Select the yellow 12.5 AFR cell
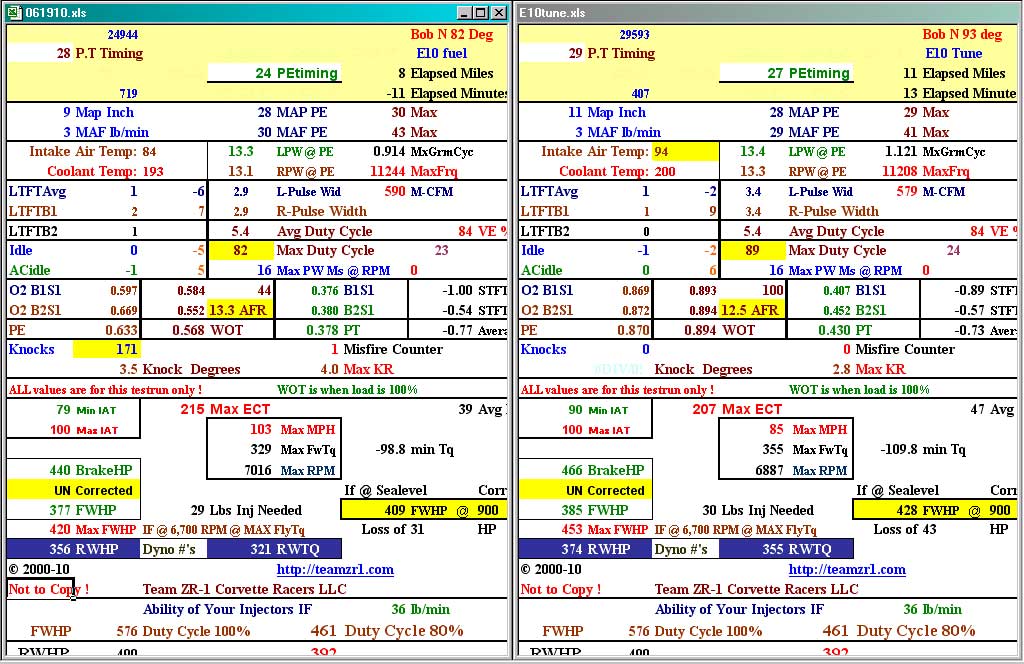The height and width of the screenshot is (664, 1024). pos(750,310)
